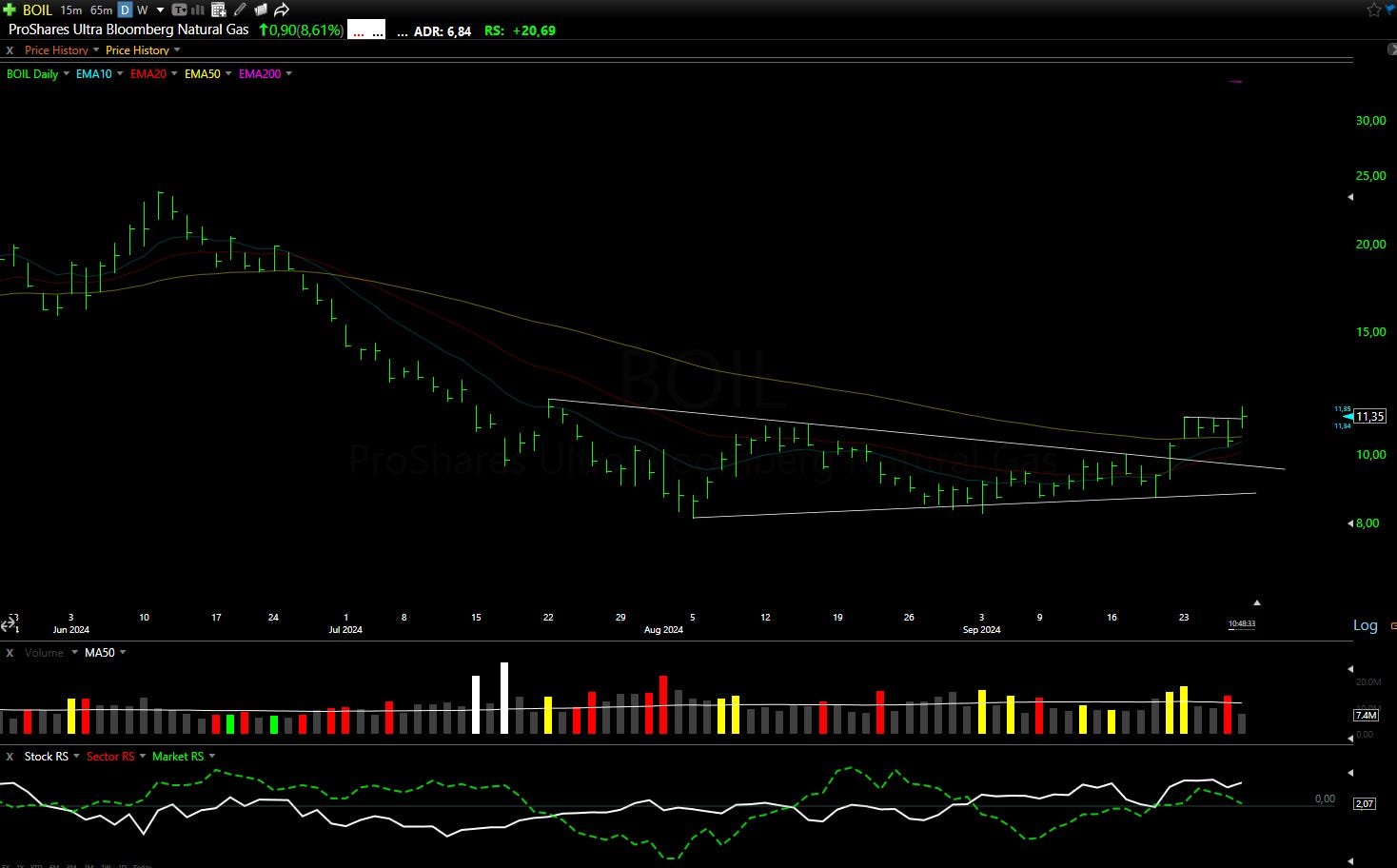The width and height of the screenshot is (1397, 868).
Task: Open the Sector RS dropdown arrow
Action: (x=143, y=757)
